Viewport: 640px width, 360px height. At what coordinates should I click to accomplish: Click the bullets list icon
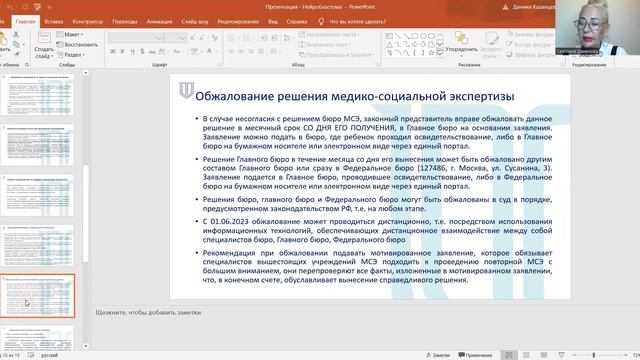coord(231,38)
